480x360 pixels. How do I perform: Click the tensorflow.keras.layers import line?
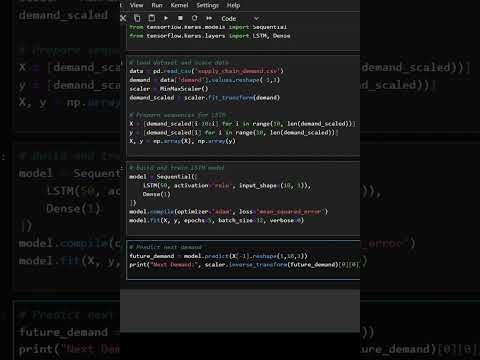pyautogui.click(x=210, y=36)
